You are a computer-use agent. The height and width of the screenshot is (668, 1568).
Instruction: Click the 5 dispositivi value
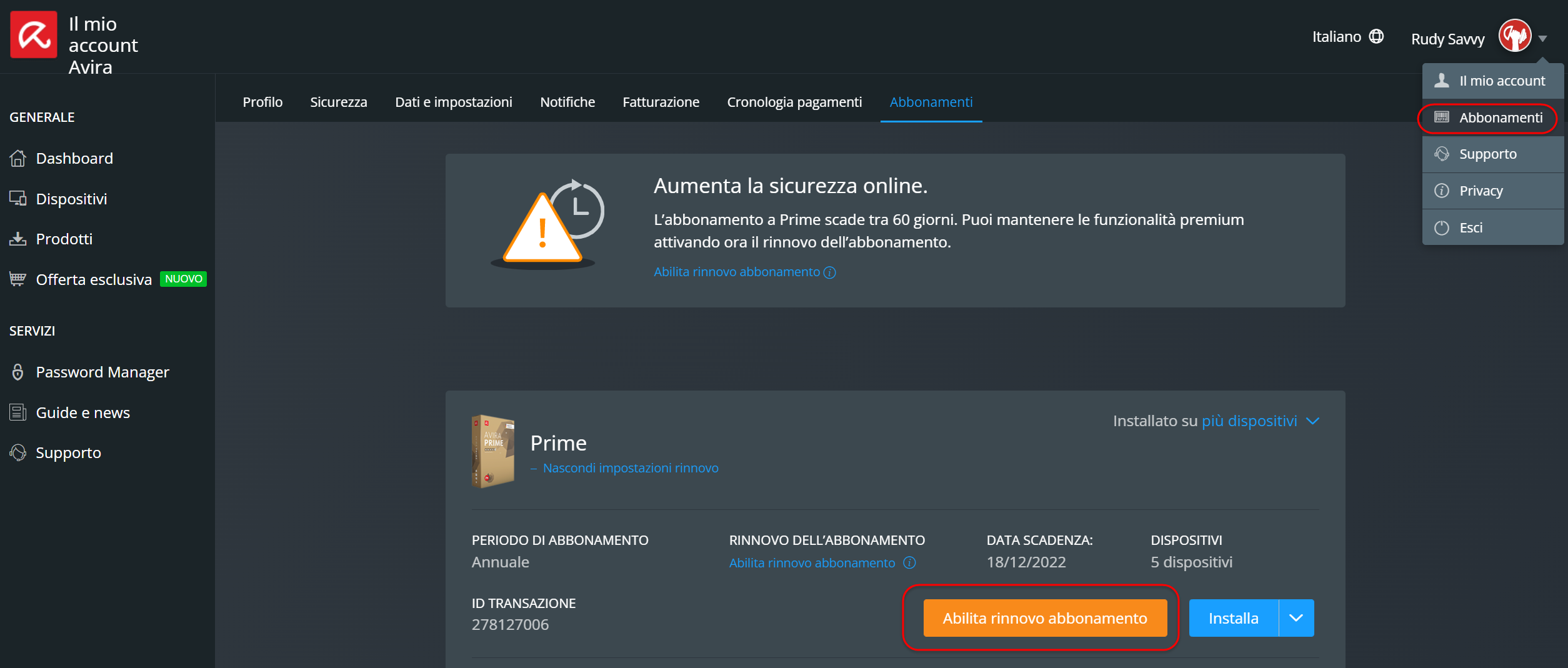tap(1191, 562)
